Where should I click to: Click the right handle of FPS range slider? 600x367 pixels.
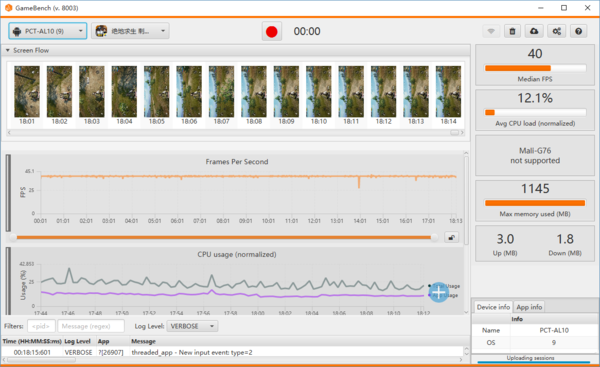pos(434,237)
